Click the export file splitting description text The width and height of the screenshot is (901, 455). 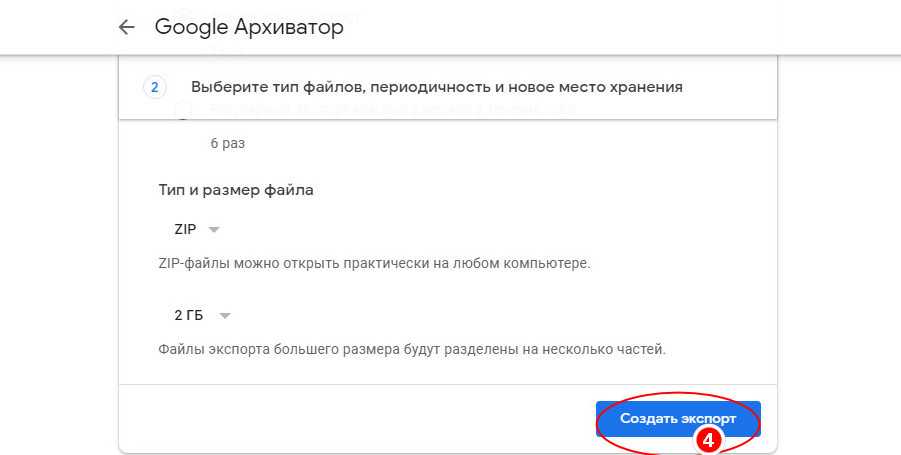point(412,350)
